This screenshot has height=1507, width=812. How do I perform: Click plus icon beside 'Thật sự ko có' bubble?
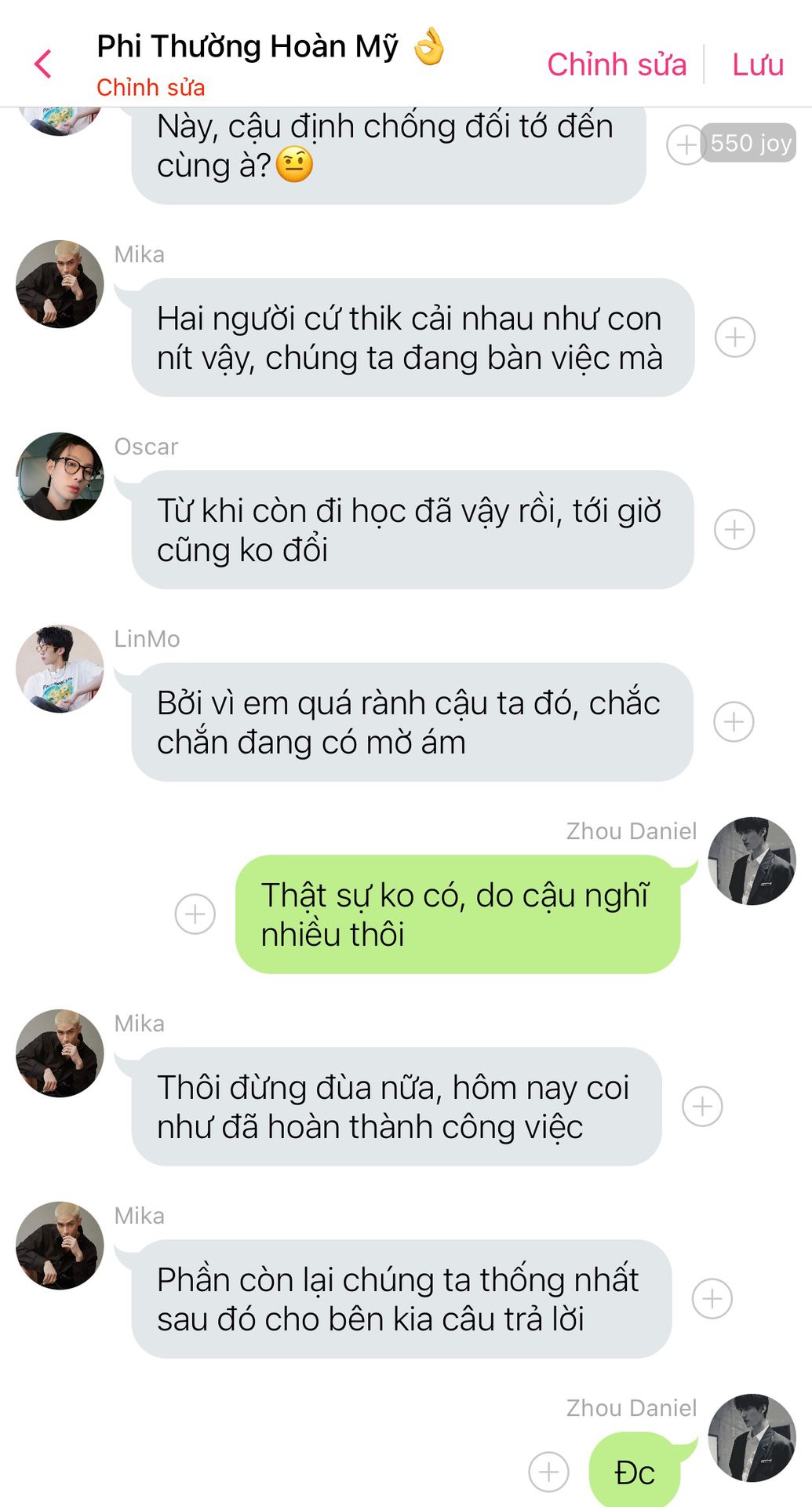[x=195, y=914]
